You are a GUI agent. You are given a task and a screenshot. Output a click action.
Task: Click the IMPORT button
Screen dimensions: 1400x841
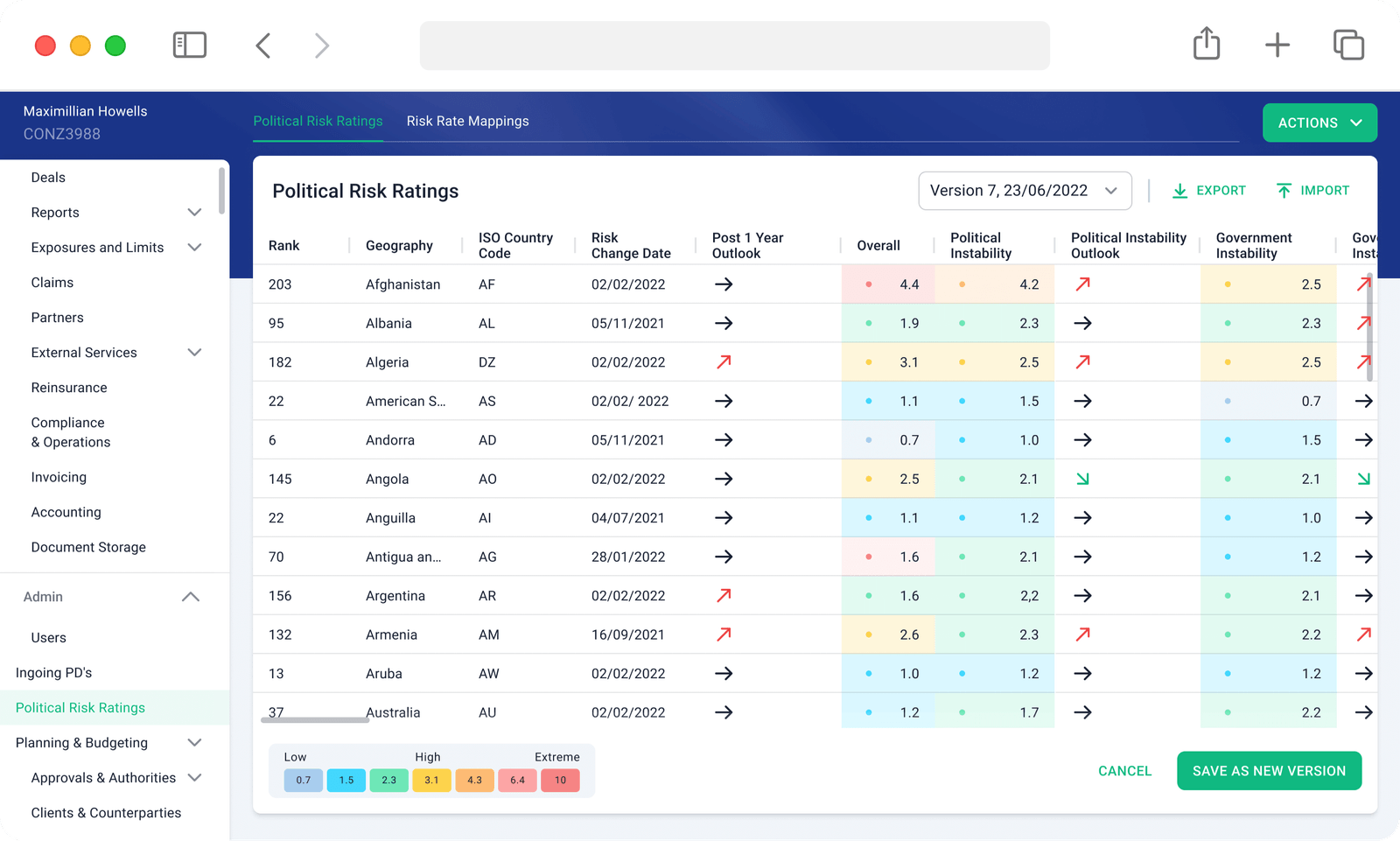(x=1312, y=191)
